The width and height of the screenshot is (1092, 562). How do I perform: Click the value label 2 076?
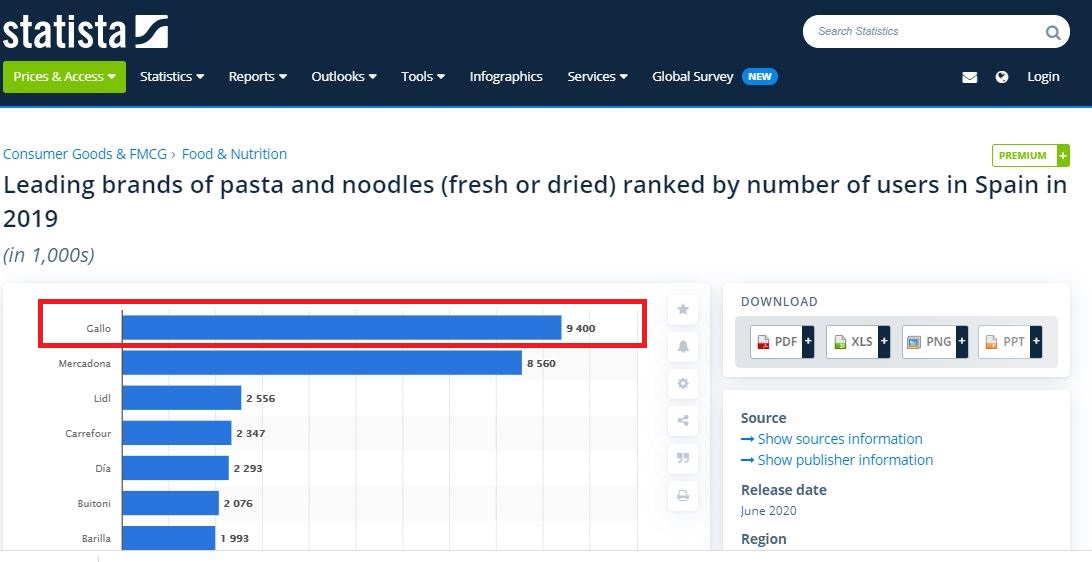pyautogui.click(x=238, y=503)
